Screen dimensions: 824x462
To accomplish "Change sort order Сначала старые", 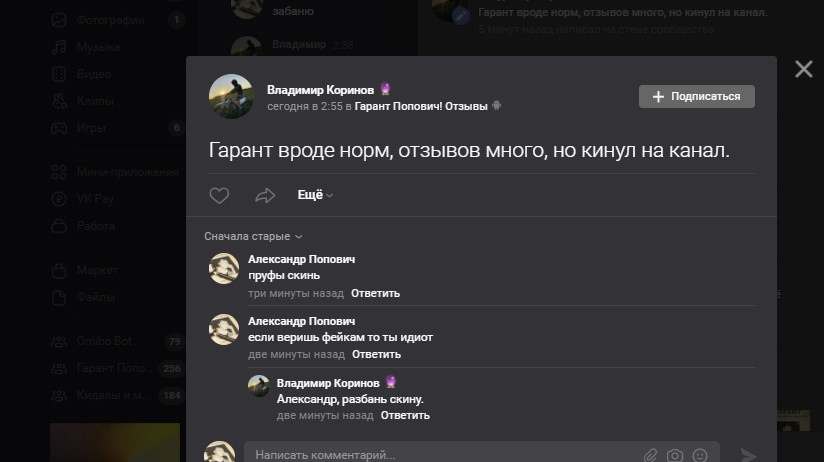I will 253,237.
